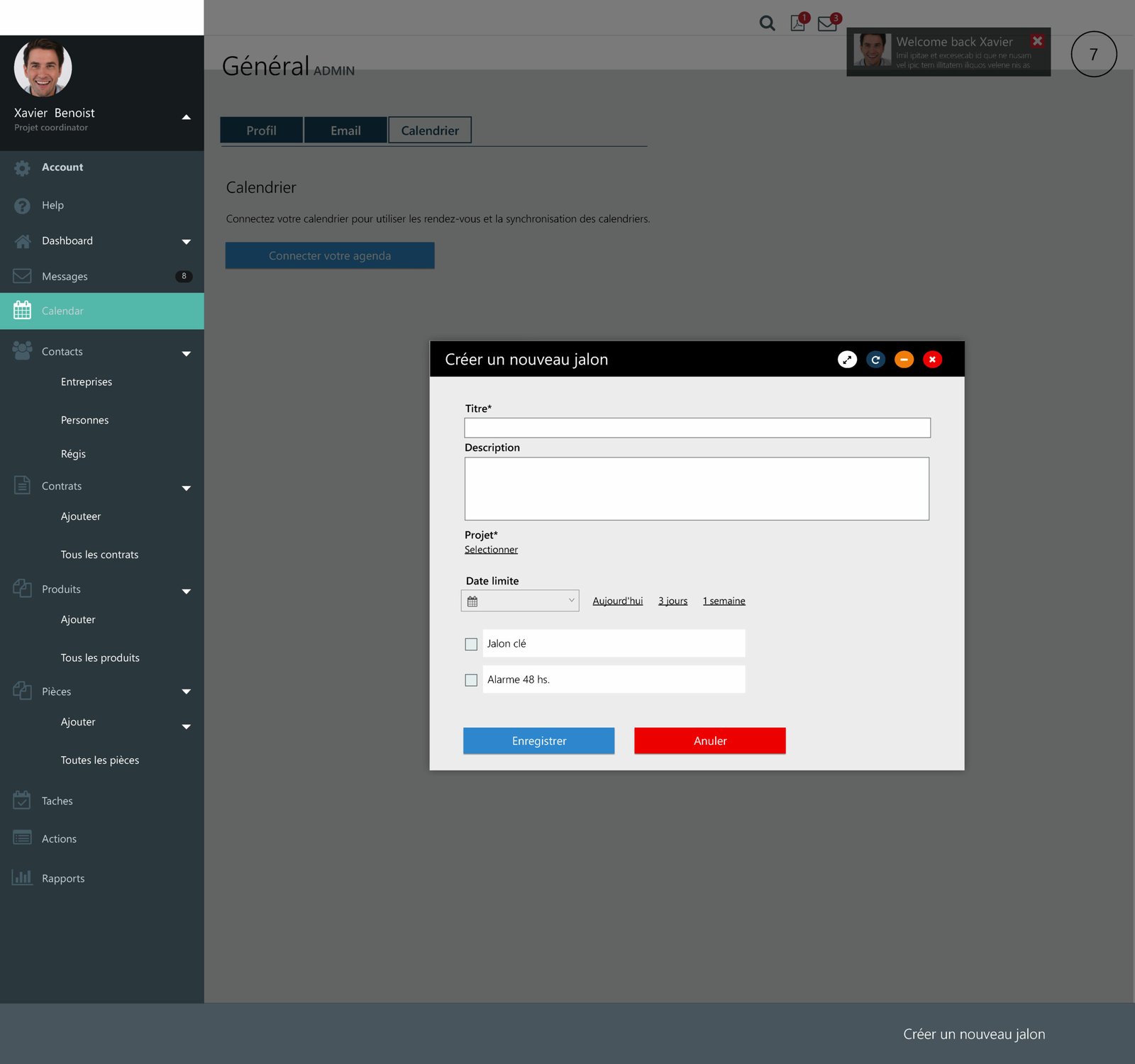Open the search icon in the top bar
This screenshot has height=1064, width=1135.
click(767, 23)
